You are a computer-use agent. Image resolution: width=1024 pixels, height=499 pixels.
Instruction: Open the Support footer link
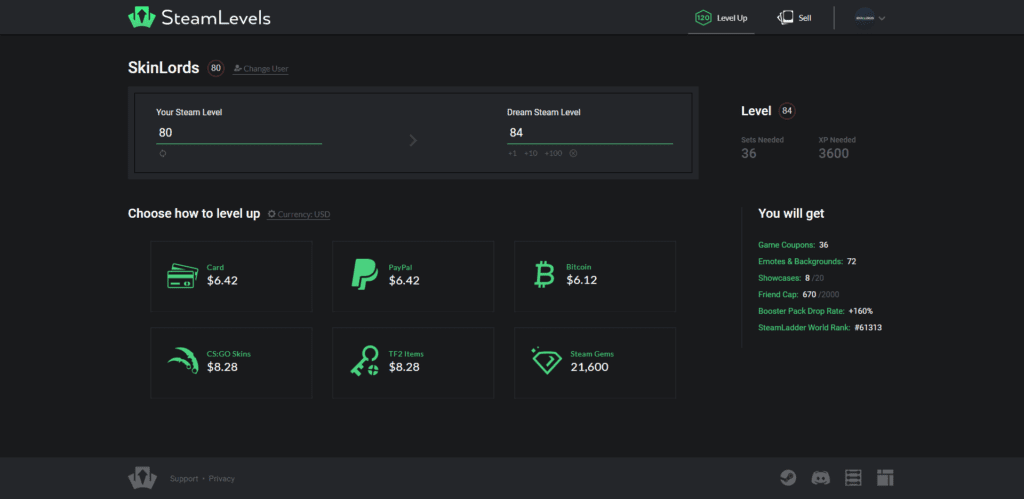point(184,479)
